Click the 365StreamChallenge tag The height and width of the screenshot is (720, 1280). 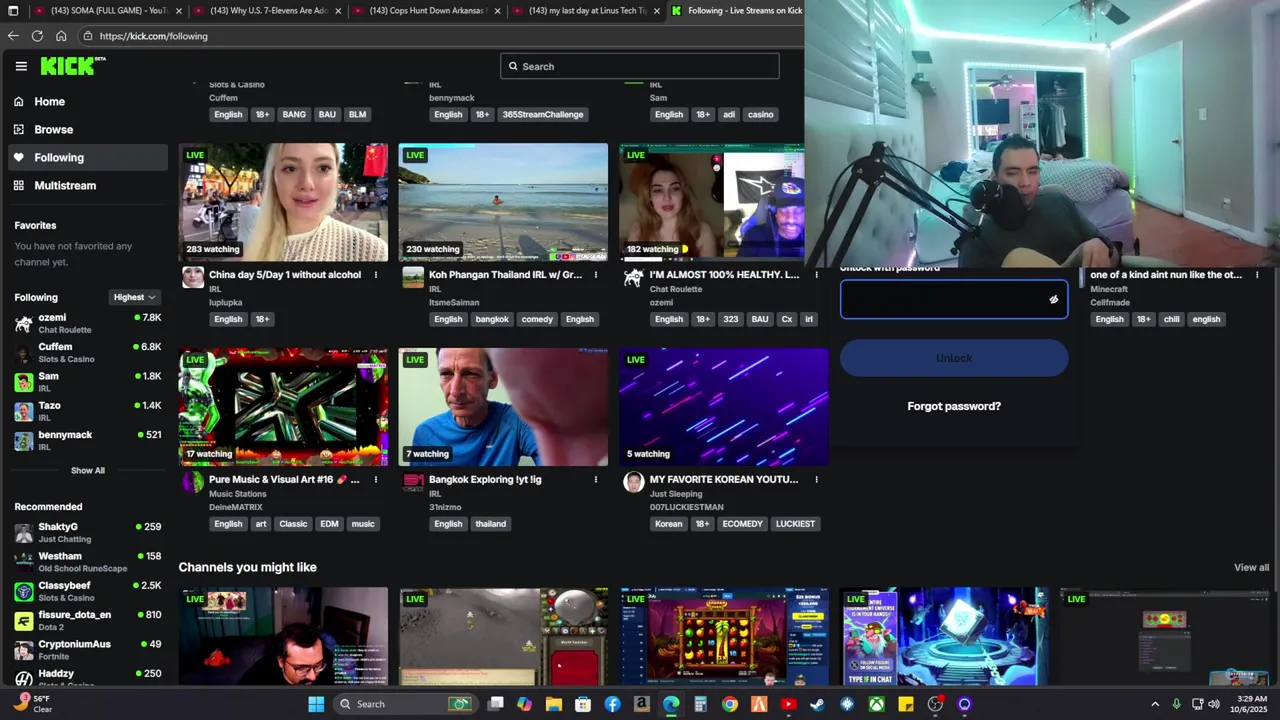coord(543,114)
